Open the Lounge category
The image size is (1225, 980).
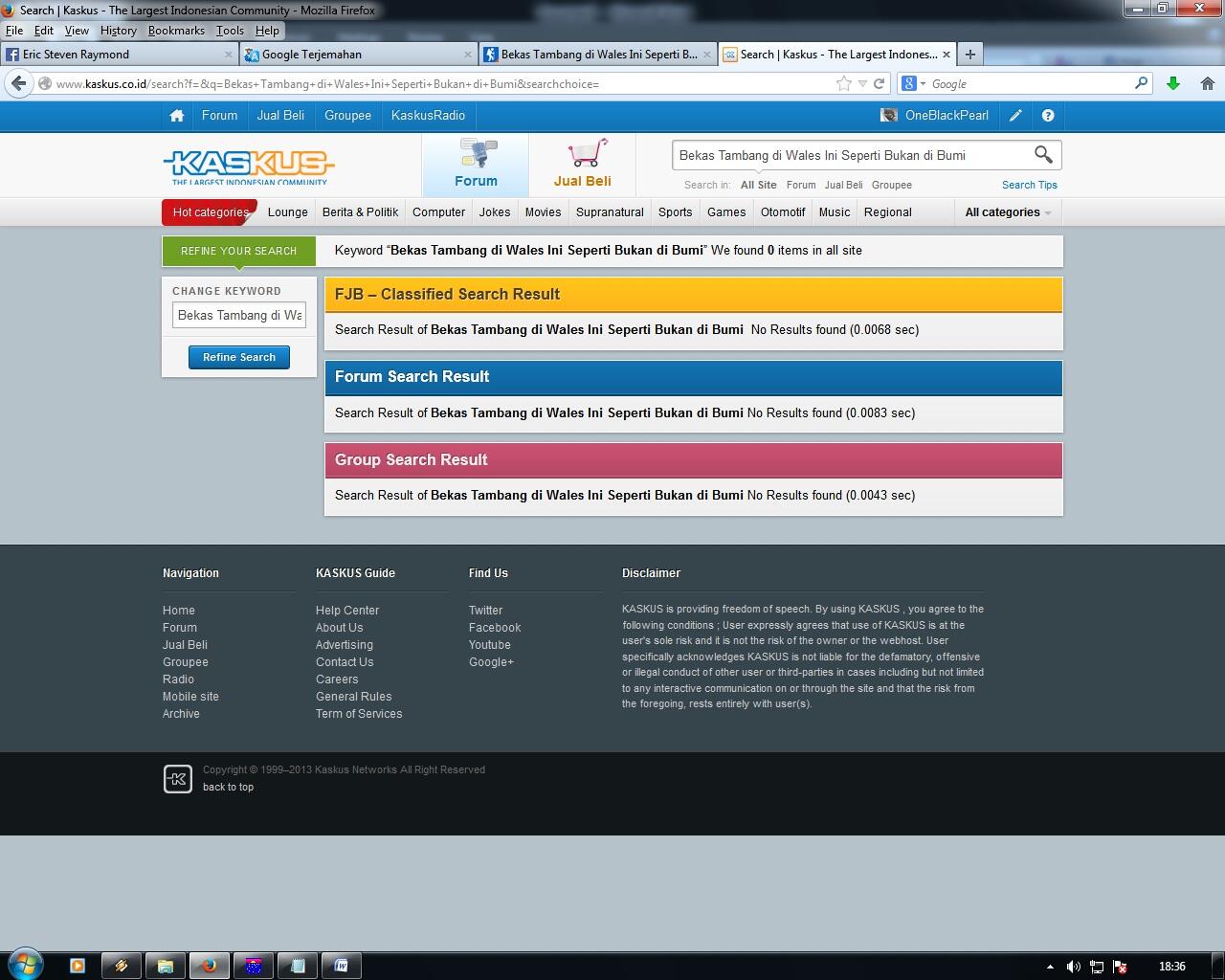(288, 212)
